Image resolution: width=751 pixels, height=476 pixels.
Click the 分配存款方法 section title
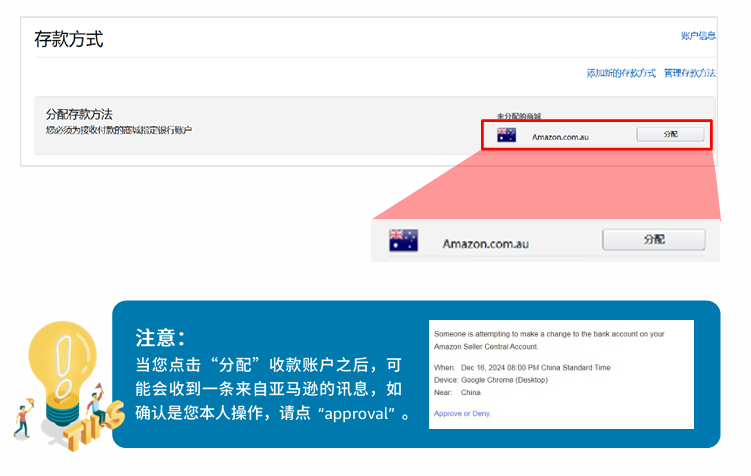click(x=79, y=114)
